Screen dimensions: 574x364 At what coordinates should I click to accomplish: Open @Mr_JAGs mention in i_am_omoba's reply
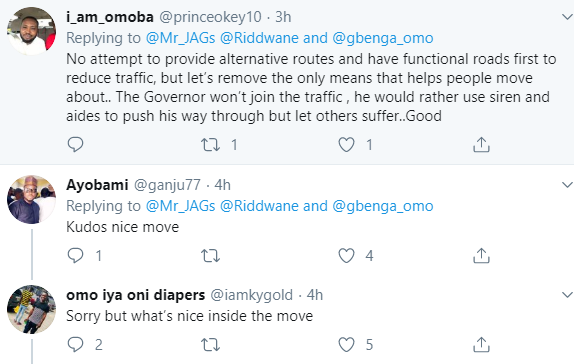click(x=180, y=38)
